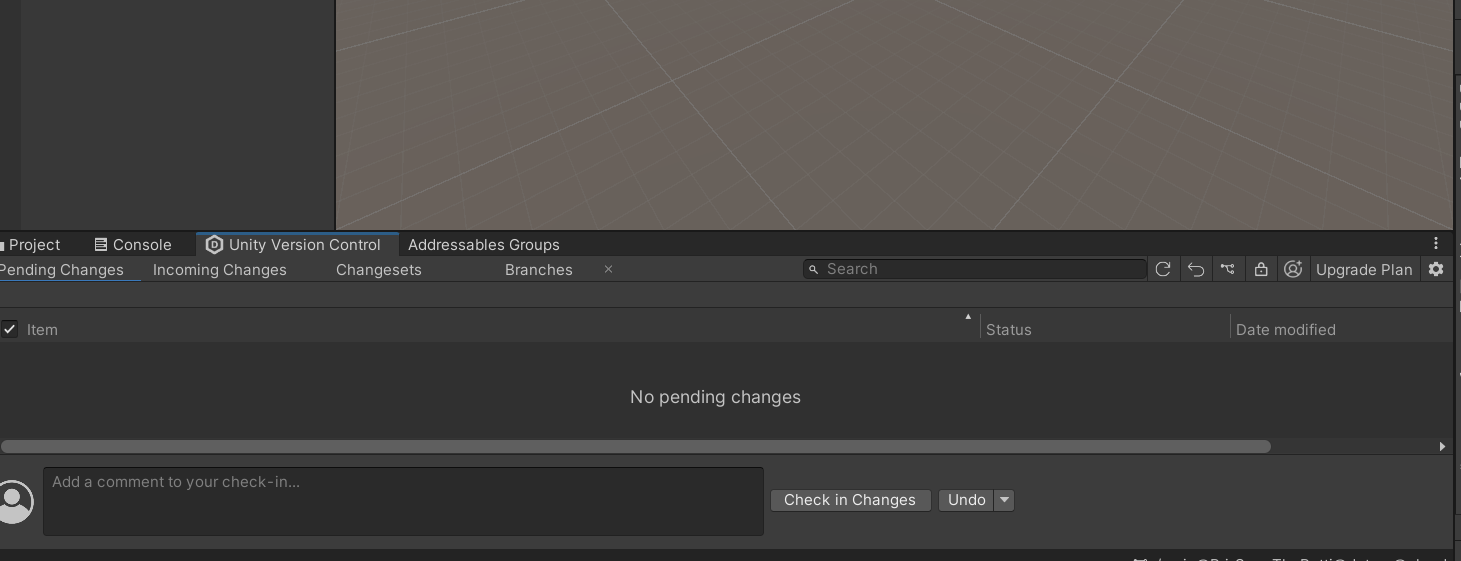Toggle the Item select-all checkbox
1461x561 pixels.
click(9, 329)
